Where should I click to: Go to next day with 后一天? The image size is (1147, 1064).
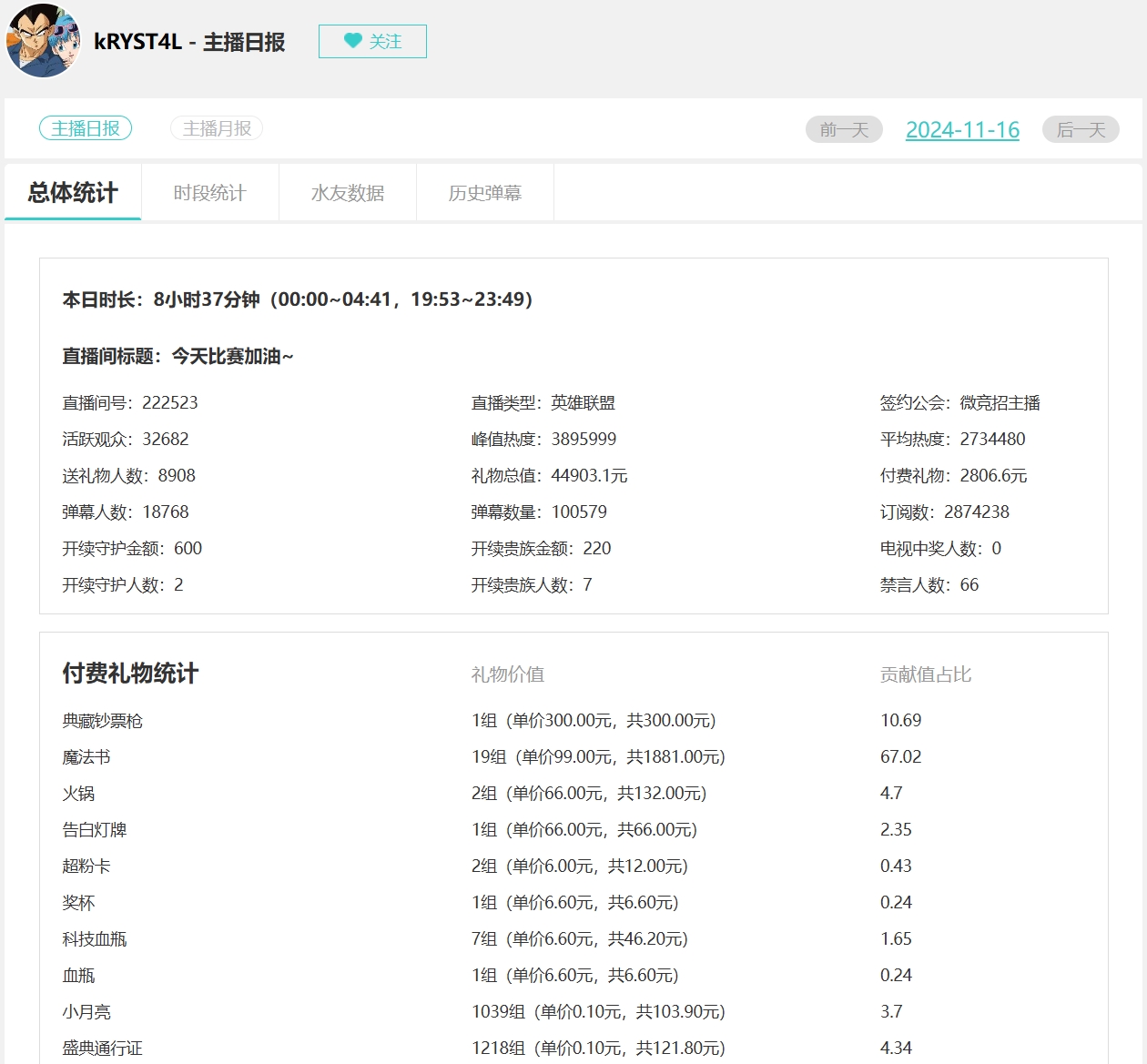pos(1080,128)
